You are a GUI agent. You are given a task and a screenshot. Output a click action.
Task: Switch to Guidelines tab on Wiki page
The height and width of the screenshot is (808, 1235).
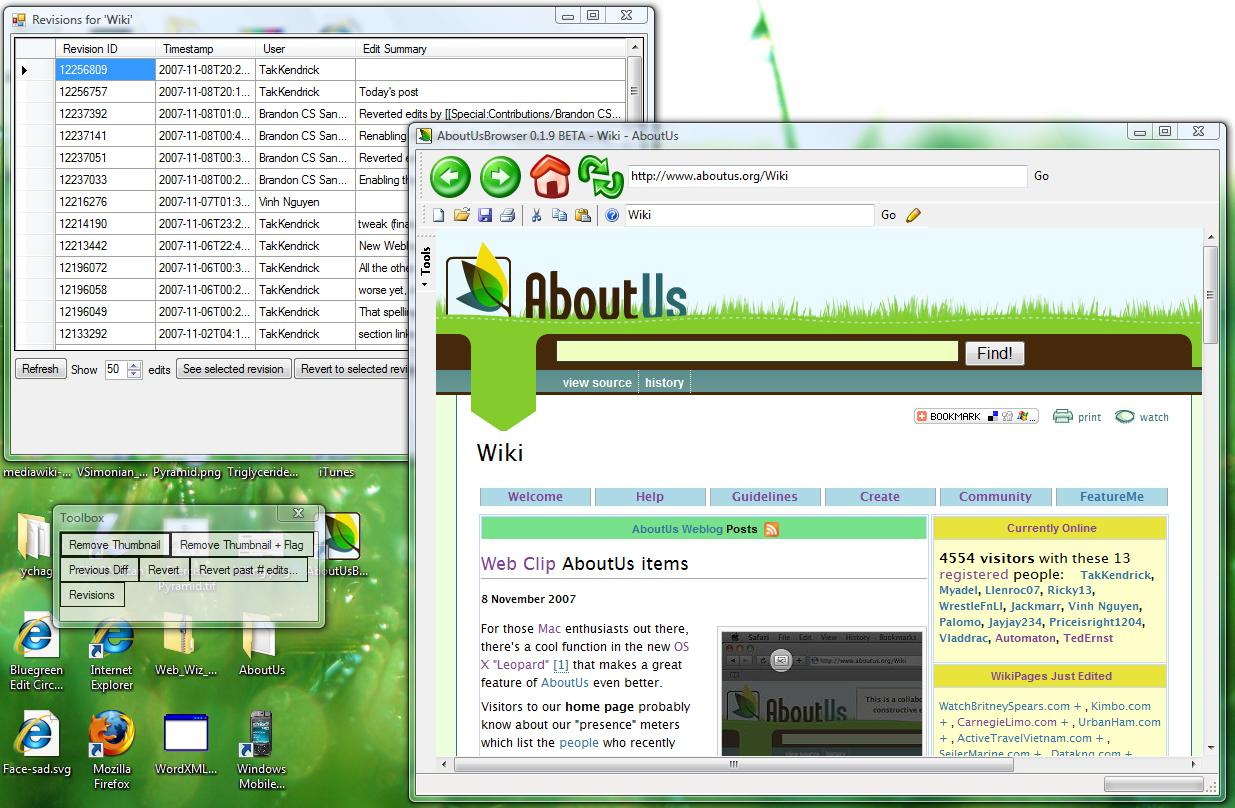click(x=765, y=497)
